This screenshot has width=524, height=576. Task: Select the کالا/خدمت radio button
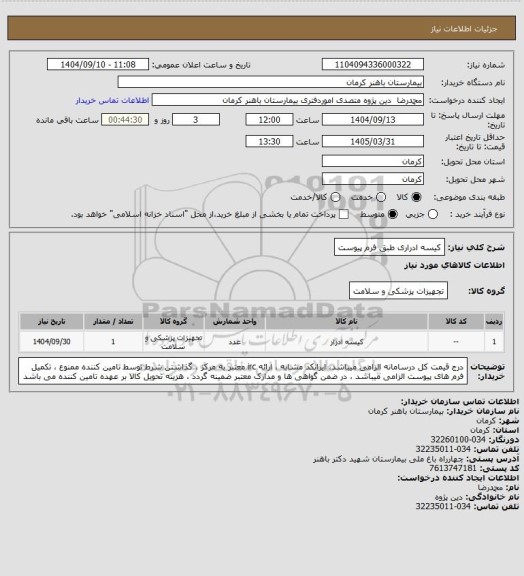335,197
